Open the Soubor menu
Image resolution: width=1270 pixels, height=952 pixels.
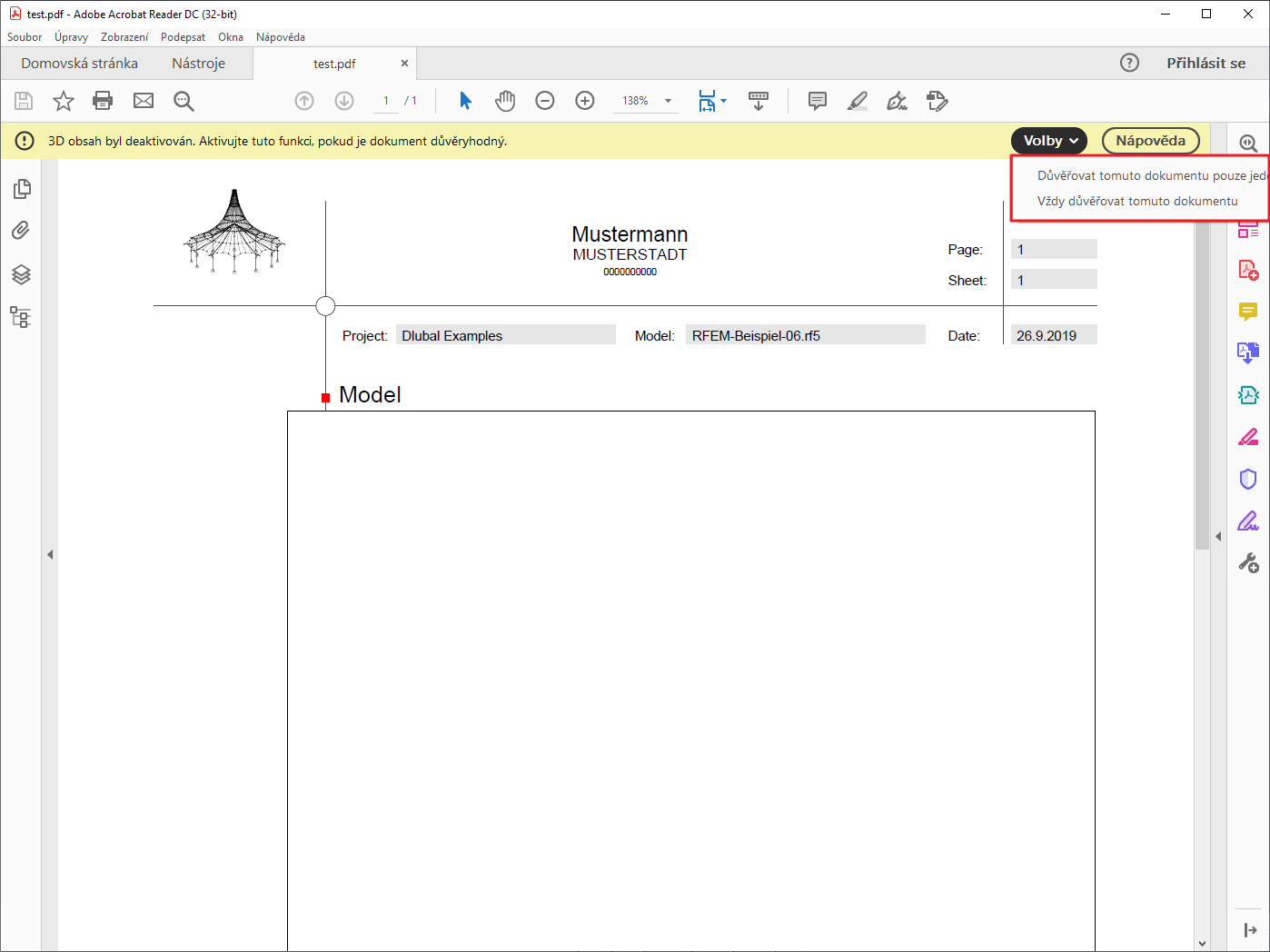pos(25,37)
